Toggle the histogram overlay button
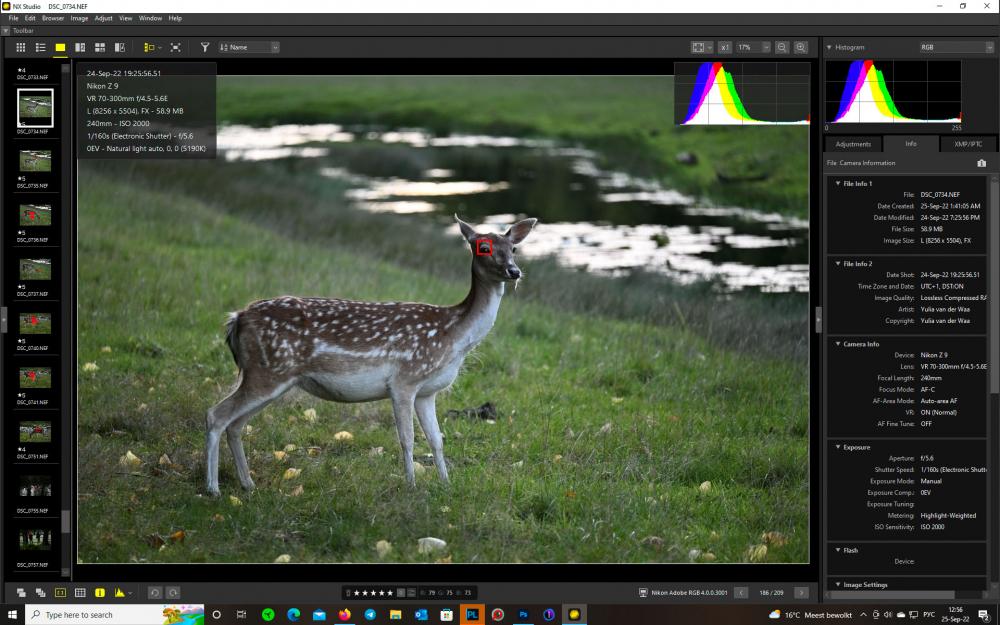The image size is (1000, 625). (119, 592)
